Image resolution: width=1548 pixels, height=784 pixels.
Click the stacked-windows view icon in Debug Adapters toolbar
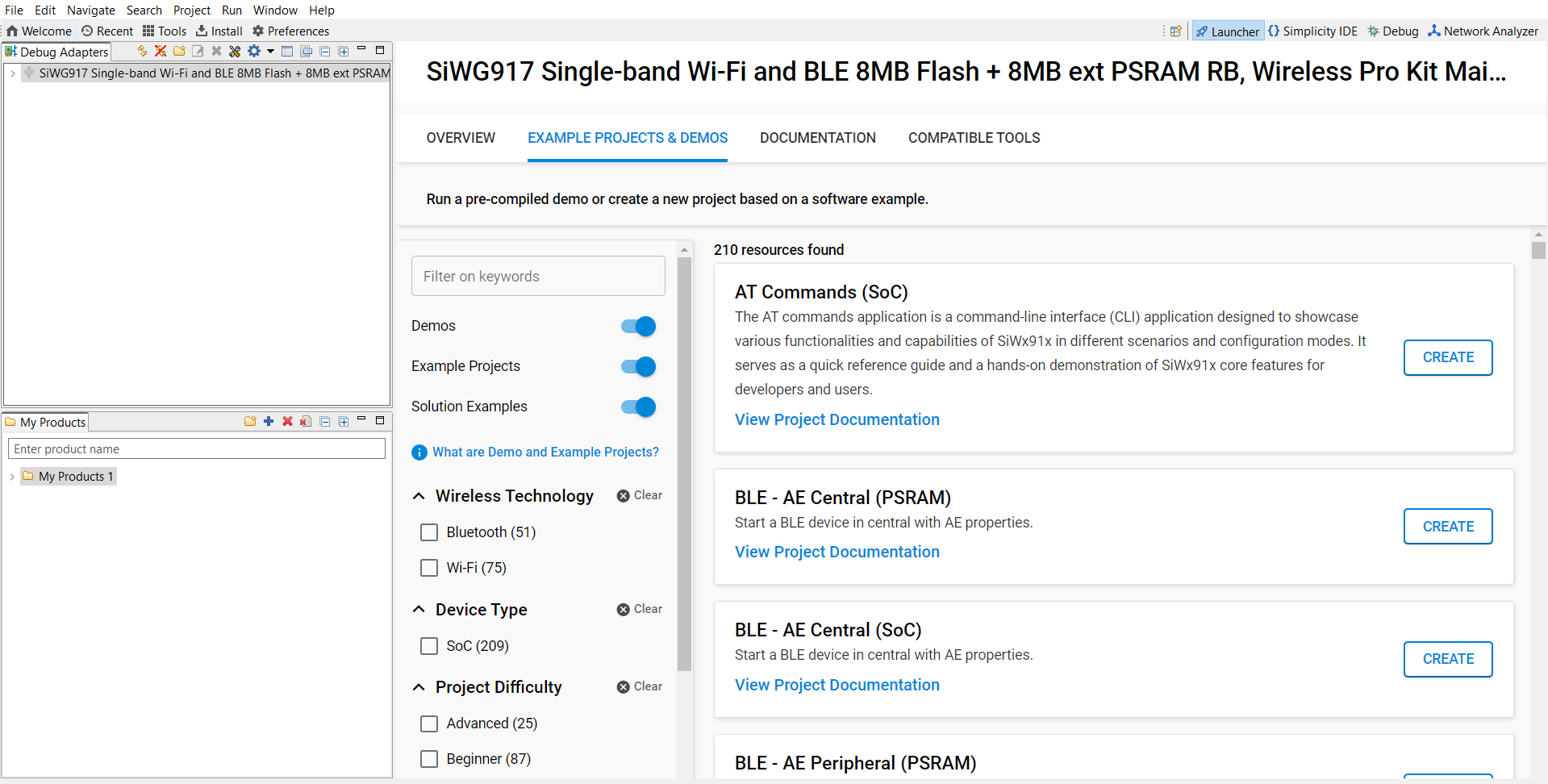pyautogui.click(x=307, y=51)
